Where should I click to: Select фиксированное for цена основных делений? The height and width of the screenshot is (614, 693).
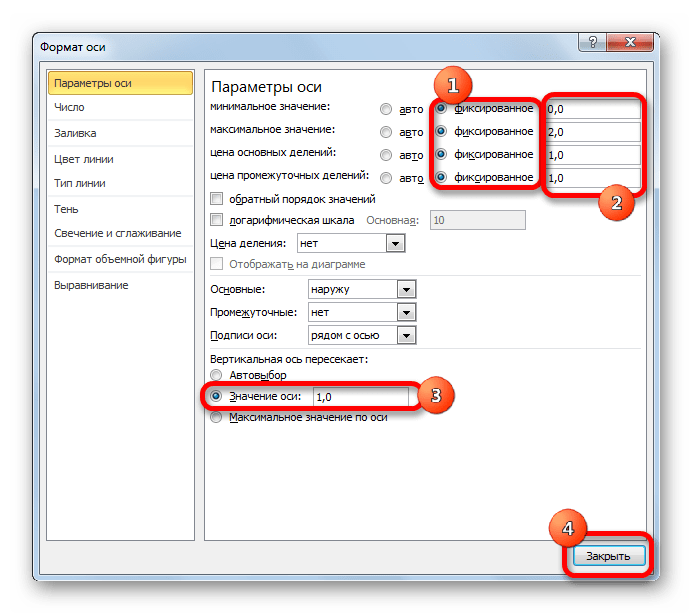pos(441,154)
